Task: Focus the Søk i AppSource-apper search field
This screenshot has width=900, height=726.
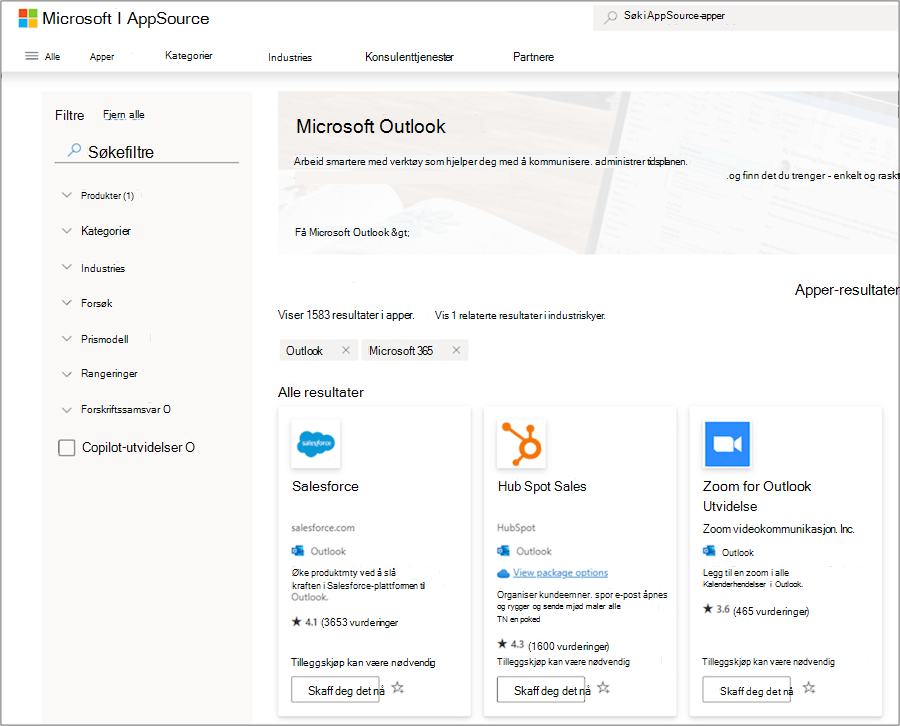Action: (x=746, y=16)
